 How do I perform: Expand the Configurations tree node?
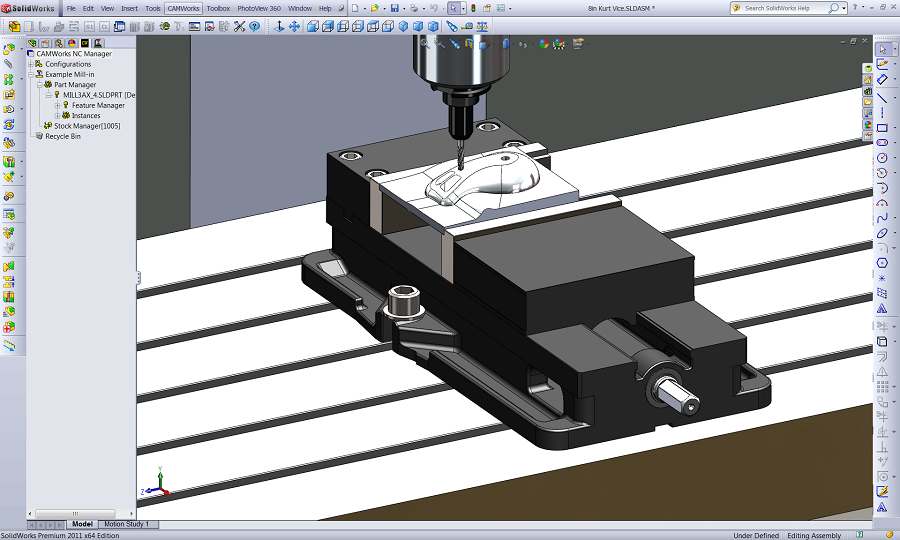pyautogui.click(x=31, y=64)
